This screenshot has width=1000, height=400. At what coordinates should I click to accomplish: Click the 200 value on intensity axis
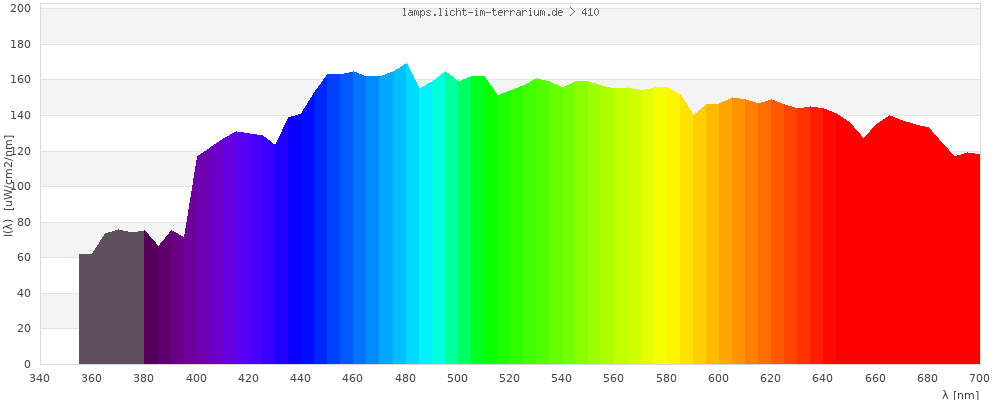[x=21, y=8]
